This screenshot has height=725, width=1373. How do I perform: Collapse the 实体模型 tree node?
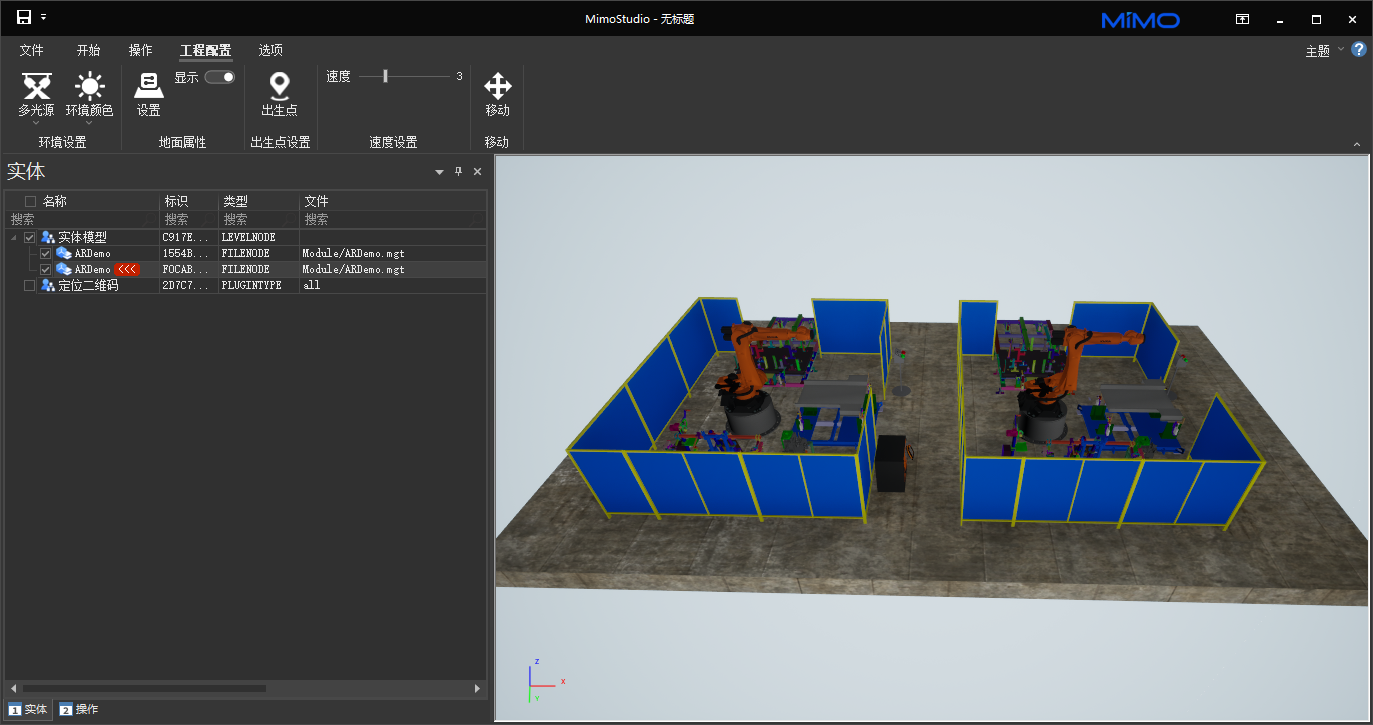[13, 238]
